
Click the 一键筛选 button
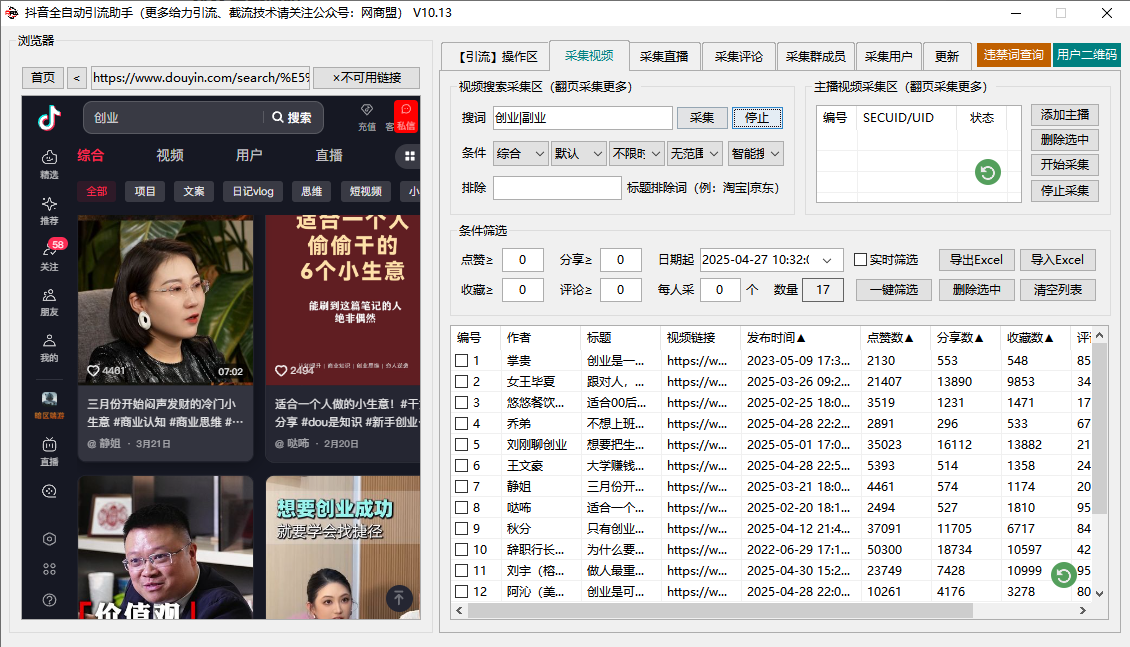tap(894, 290)
